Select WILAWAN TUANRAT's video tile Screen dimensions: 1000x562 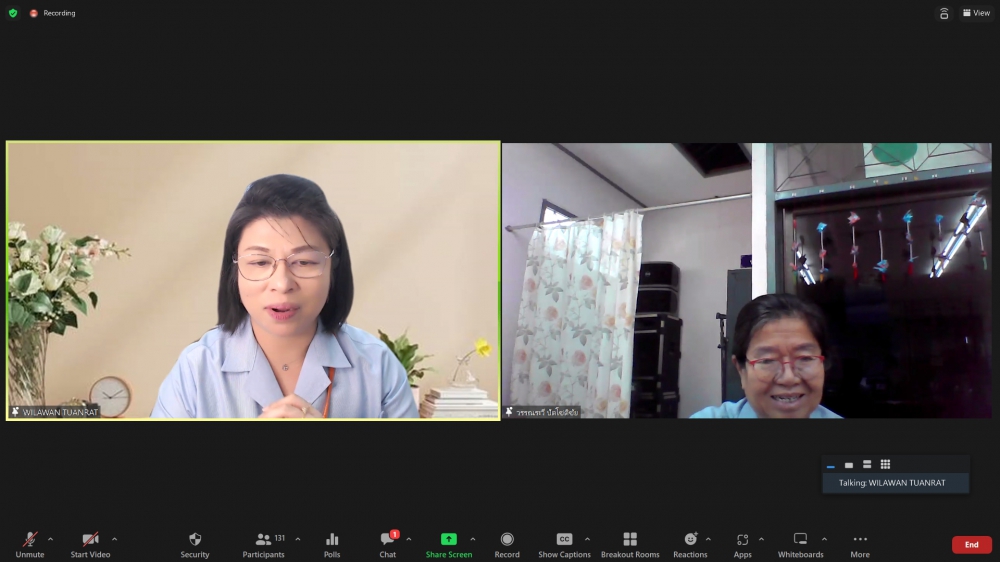(x=253, y=280)
